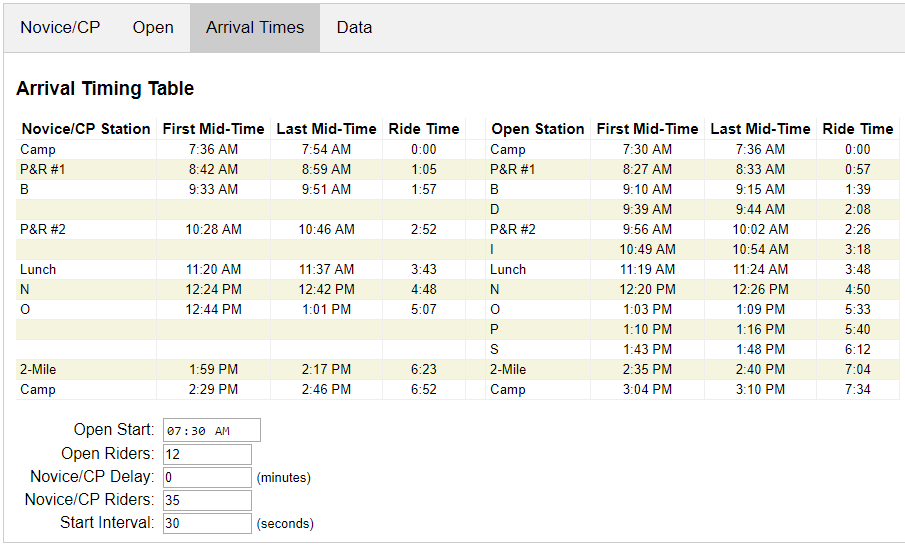Click the 8:27 AM cell
The height and width of the screenshot is (547, 905).
(x=648, y=170)
